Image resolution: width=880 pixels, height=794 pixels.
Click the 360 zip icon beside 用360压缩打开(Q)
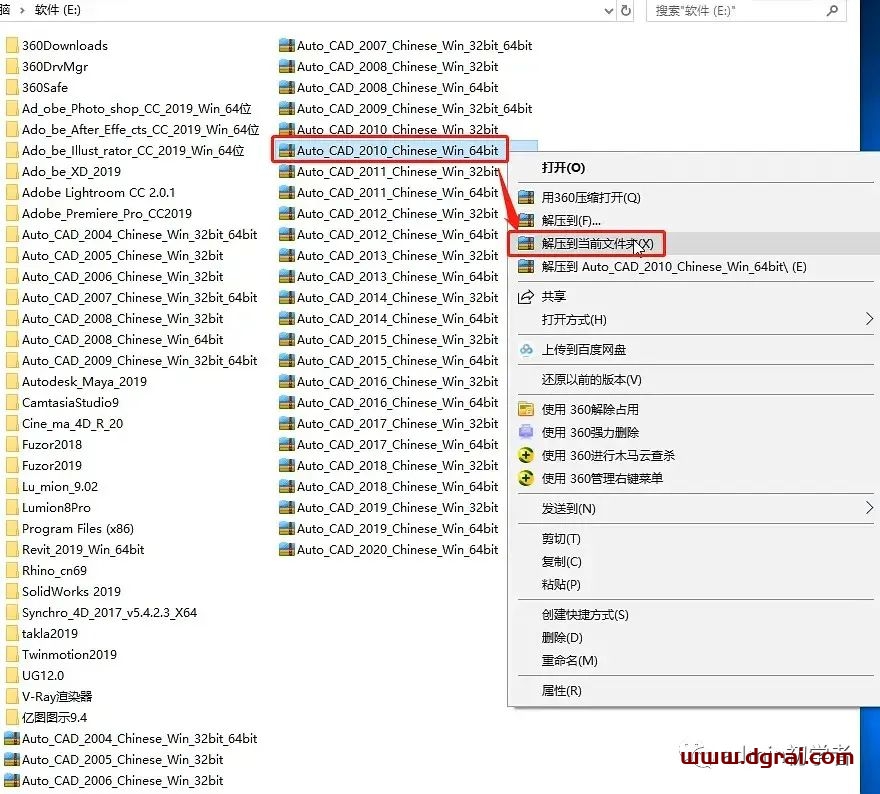pos(526,198)
